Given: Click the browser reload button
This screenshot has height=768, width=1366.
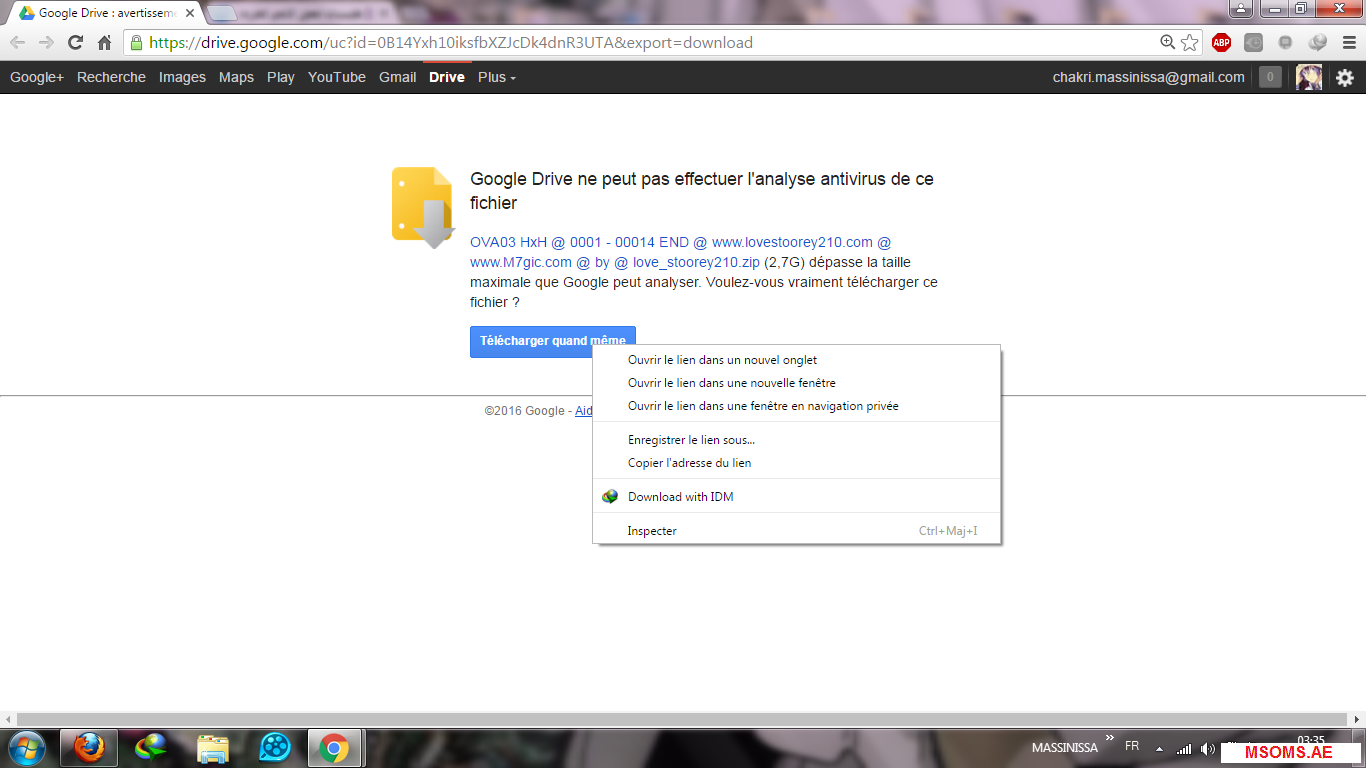Looking at the screenshot, I should pos(75,43).
